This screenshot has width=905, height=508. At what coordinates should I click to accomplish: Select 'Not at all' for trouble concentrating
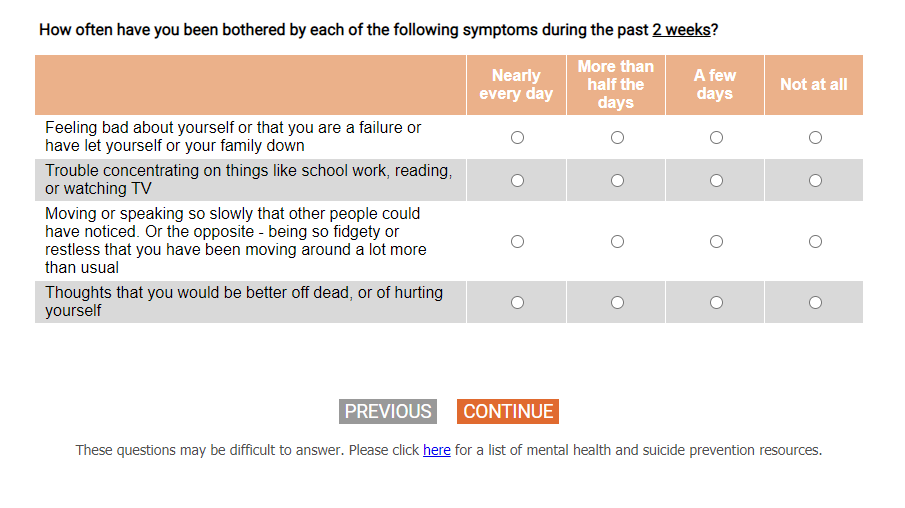point(815,181)
